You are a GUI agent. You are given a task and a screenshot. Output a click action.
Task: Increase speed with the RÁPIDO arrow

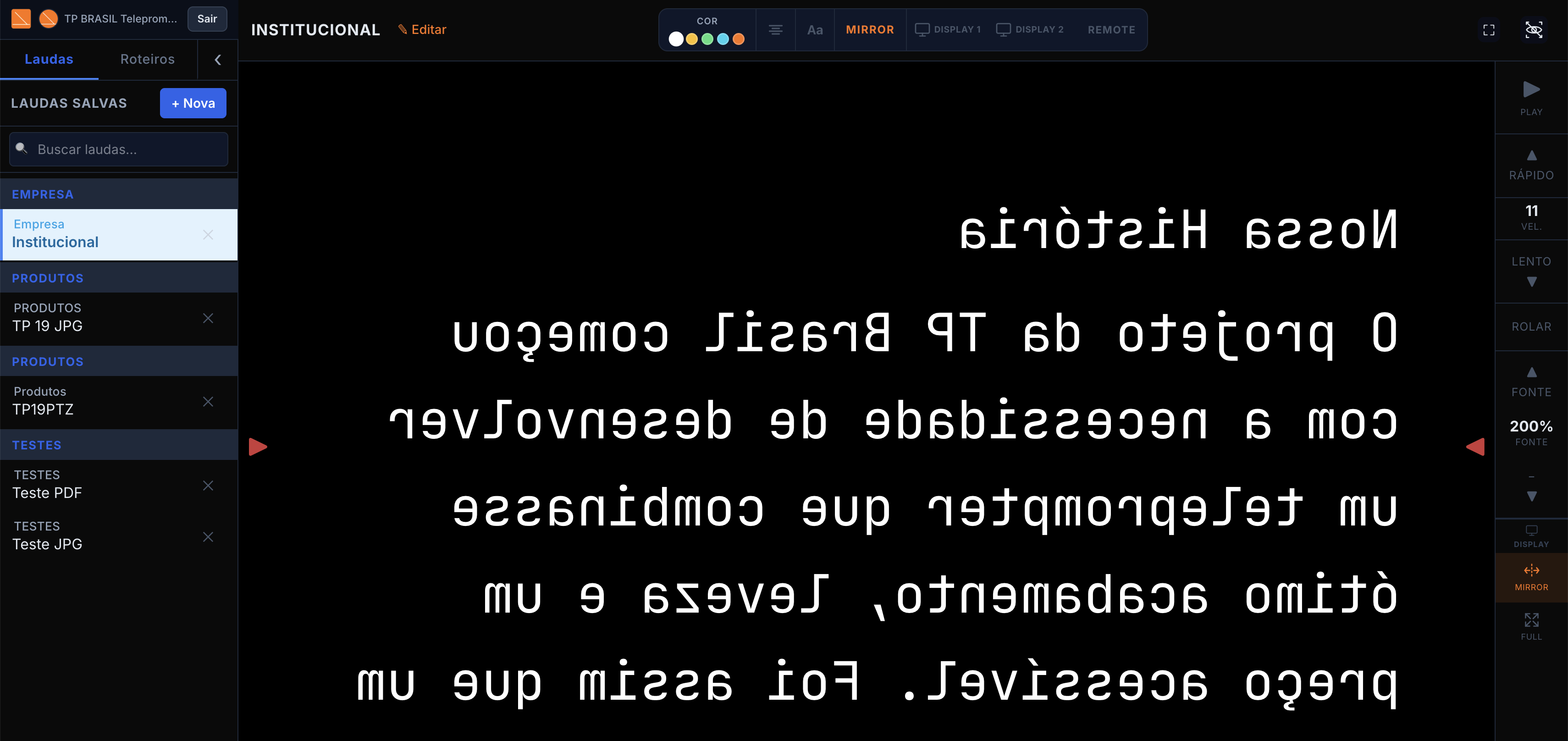pyautogui.click(x=1531, y=166)
